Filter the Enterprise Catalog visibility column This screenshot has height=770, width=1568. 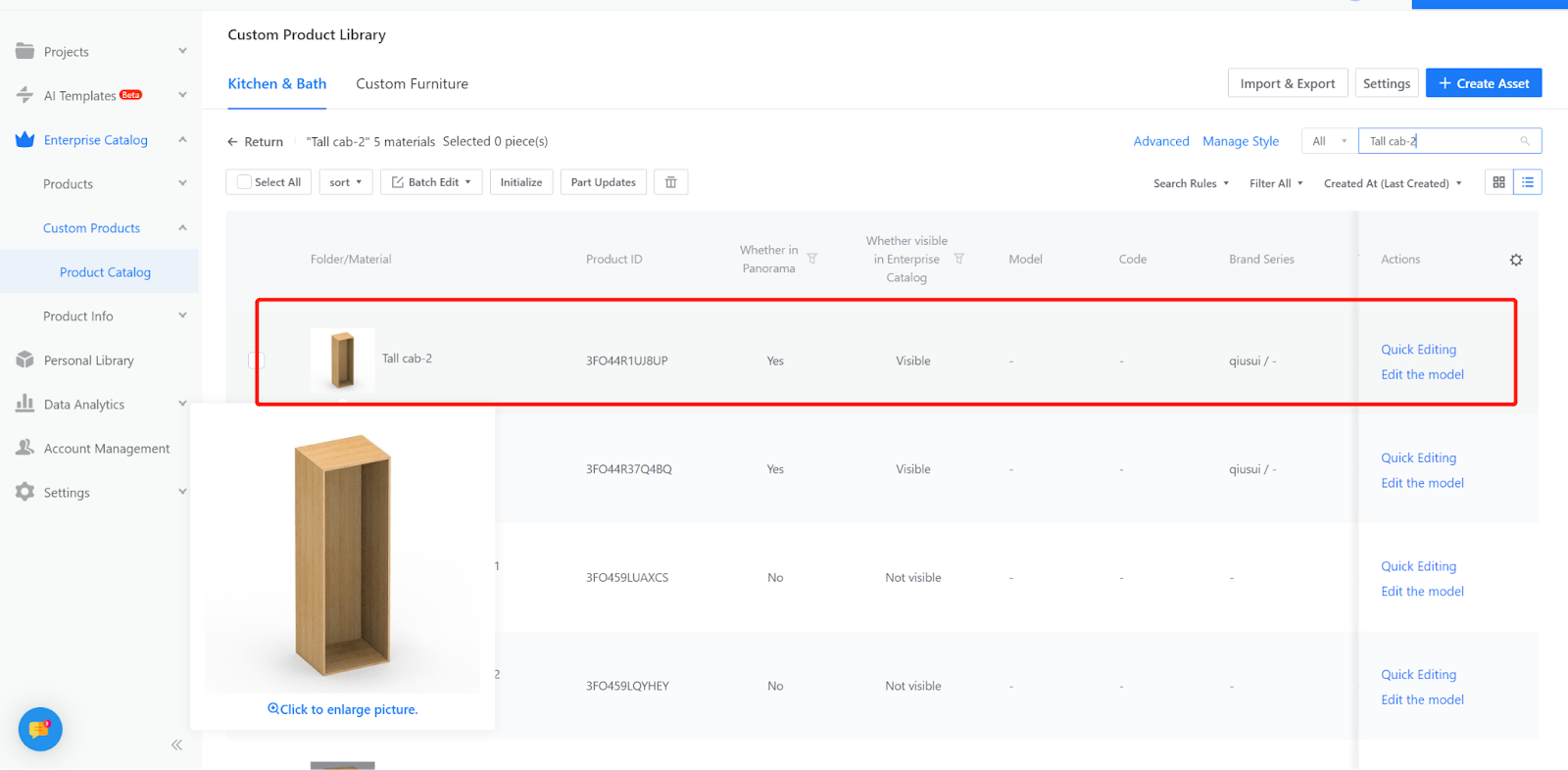(959, 259)
